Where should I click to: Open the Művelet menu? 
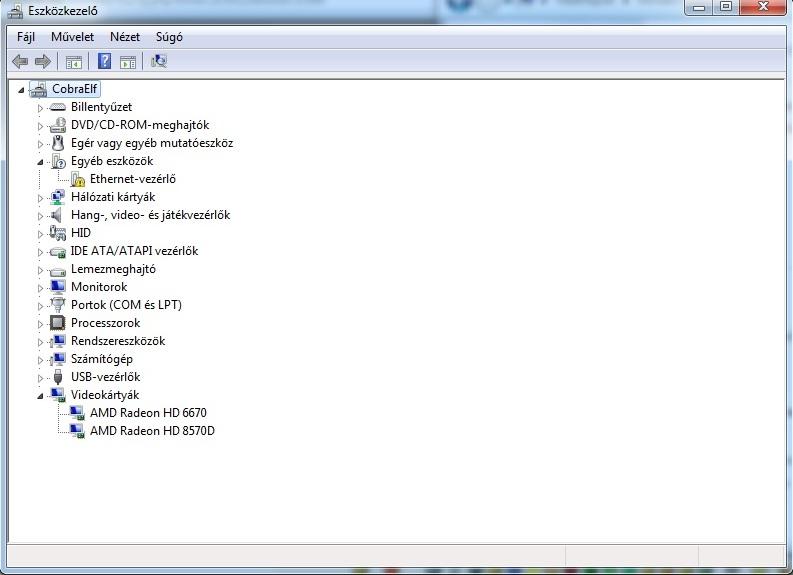[x=72, y=37]
